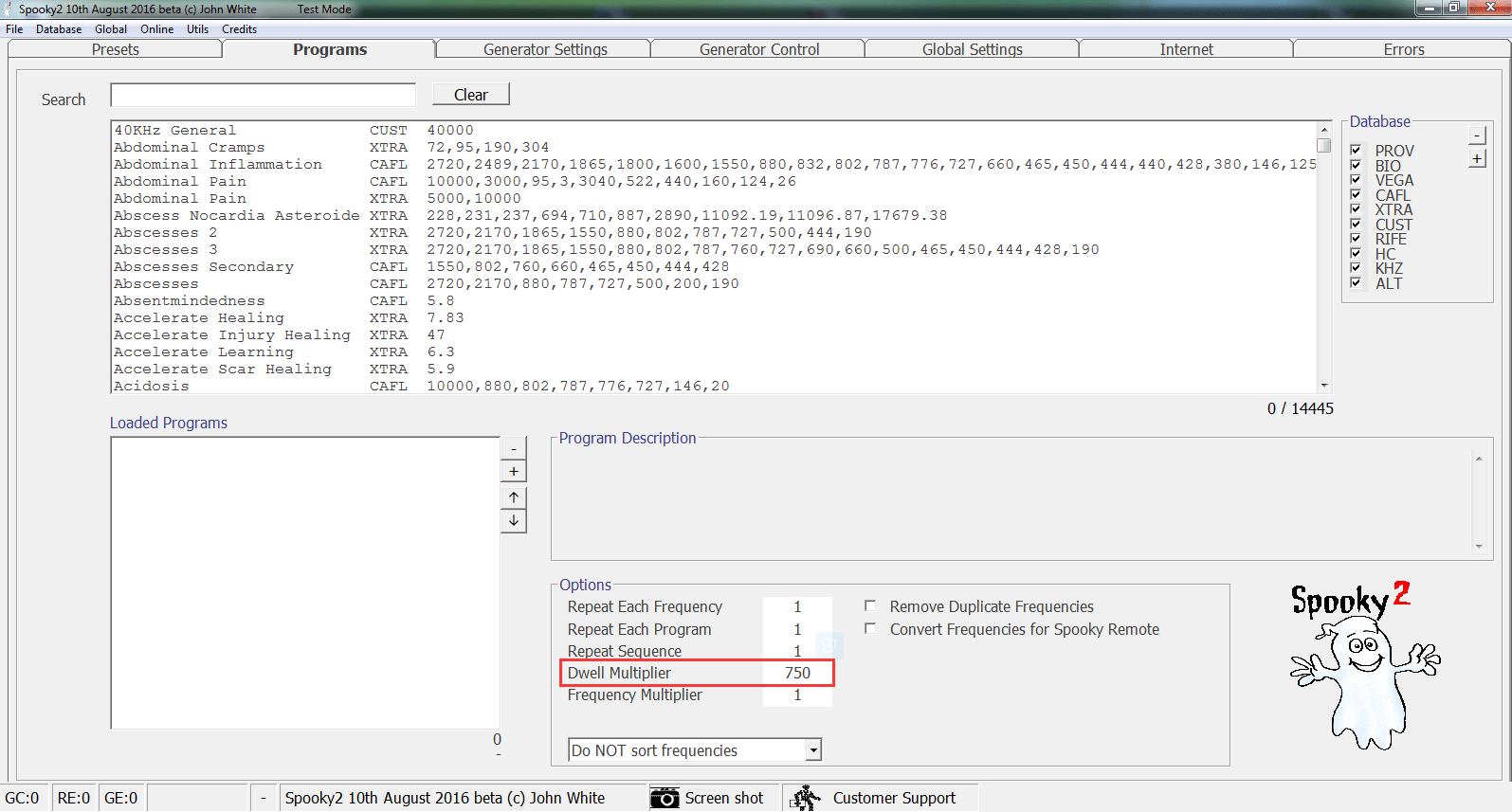Click the program list scrollbar up arrow
The height and width of the screenshot is (812, 1512).
click(x=1324, y=129)
